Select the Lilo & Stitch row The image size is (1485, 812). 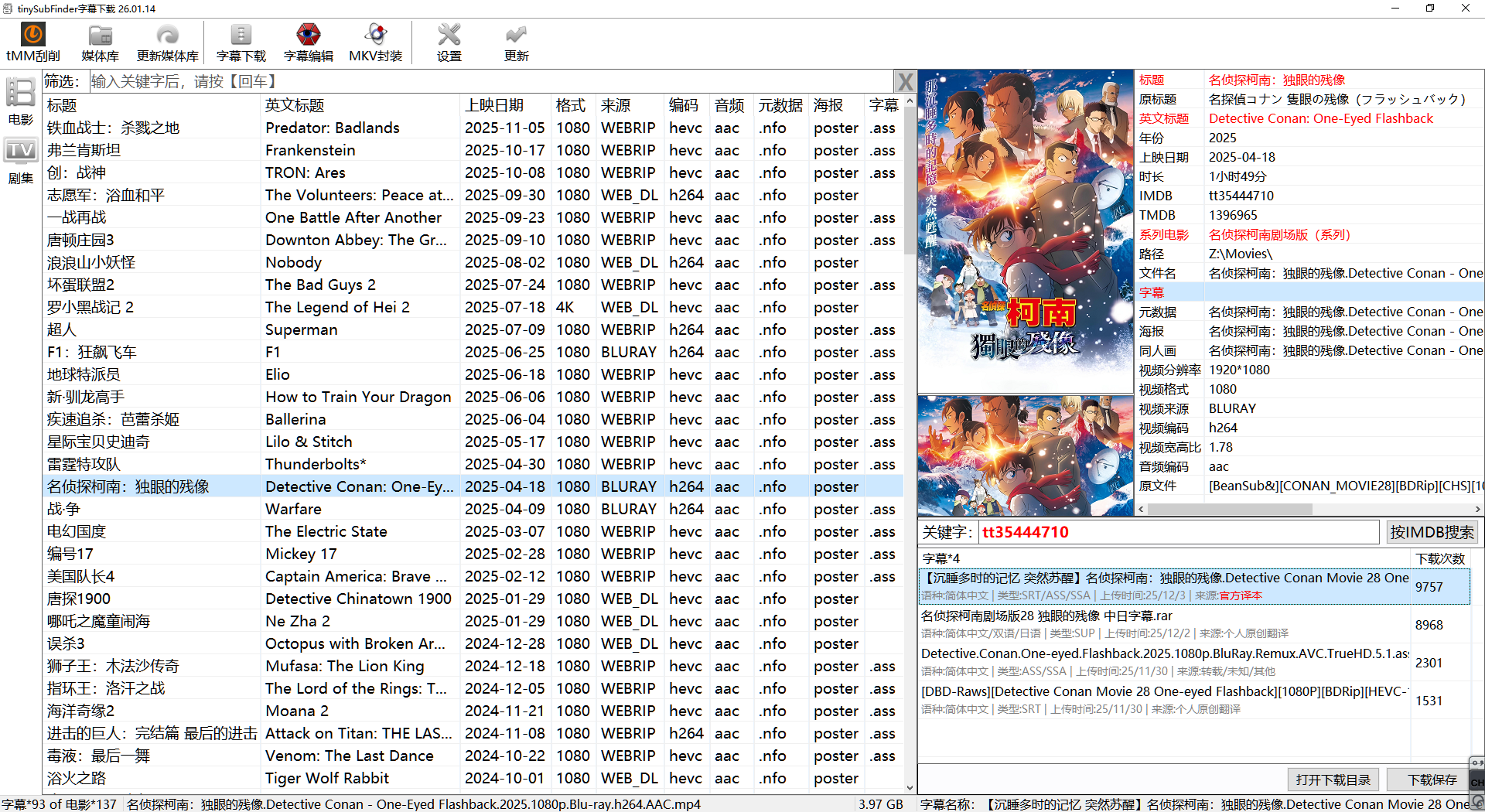point(473,442)
